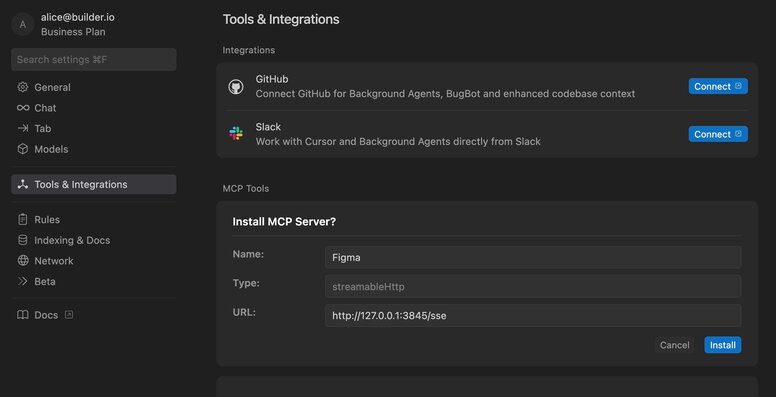Select Tools & Integrations in the sidebar
Viewport: 776px width, 397px height.
(x=94, y=184)
